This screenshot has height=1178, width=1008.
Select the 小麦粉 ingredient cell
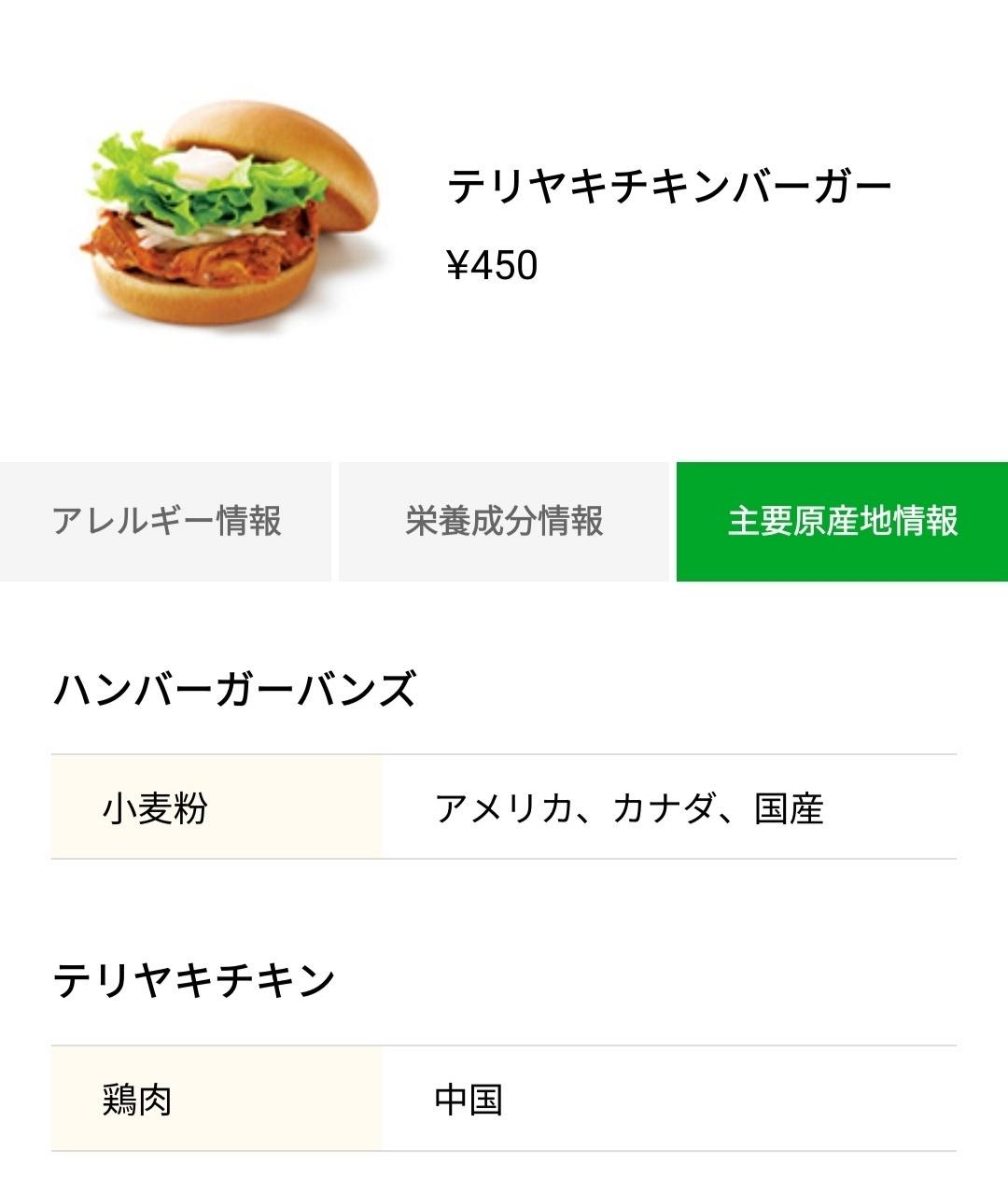pyautogui.click(x=155, y=807)
